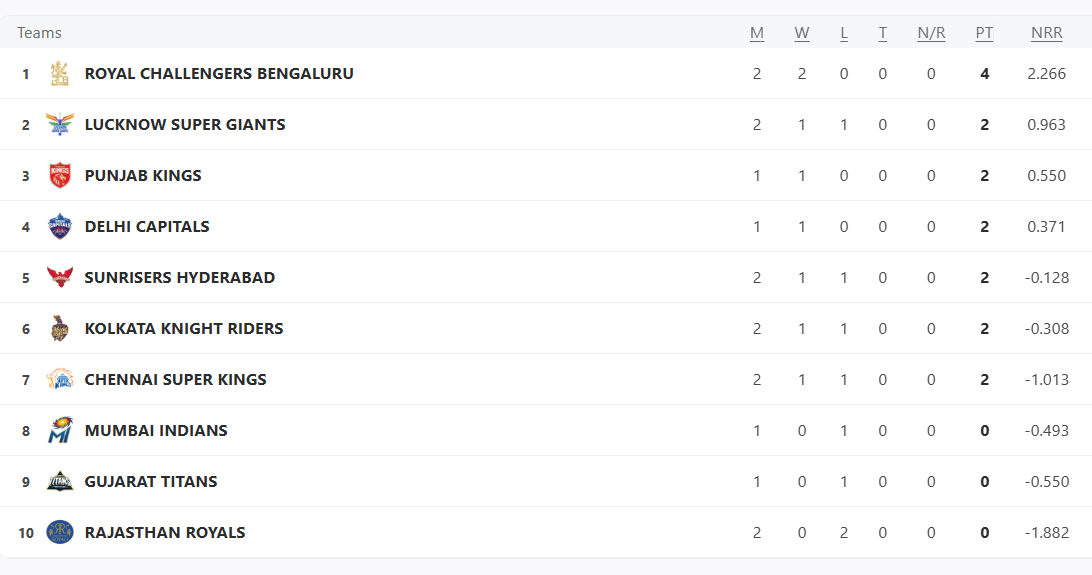Click the L losses column header

coord(844,33)
